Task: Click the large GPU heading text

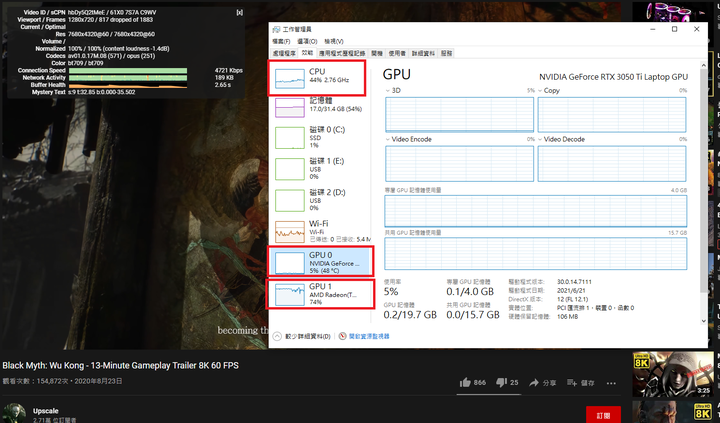Action: click(397, 74)
